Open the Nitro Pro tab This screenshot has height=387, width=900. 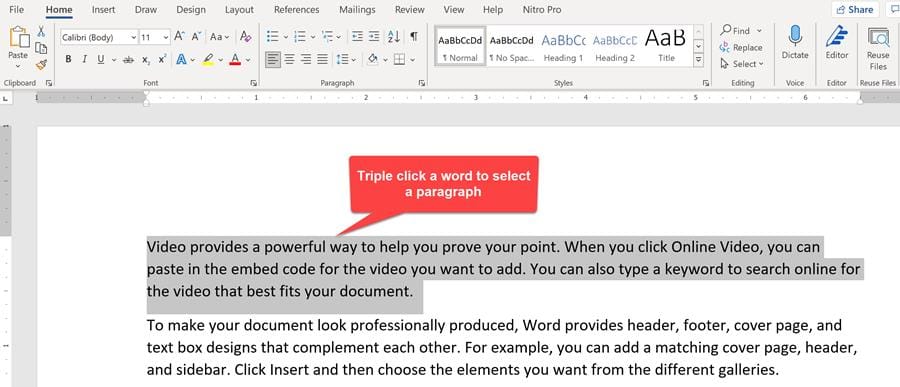(542, 10)
